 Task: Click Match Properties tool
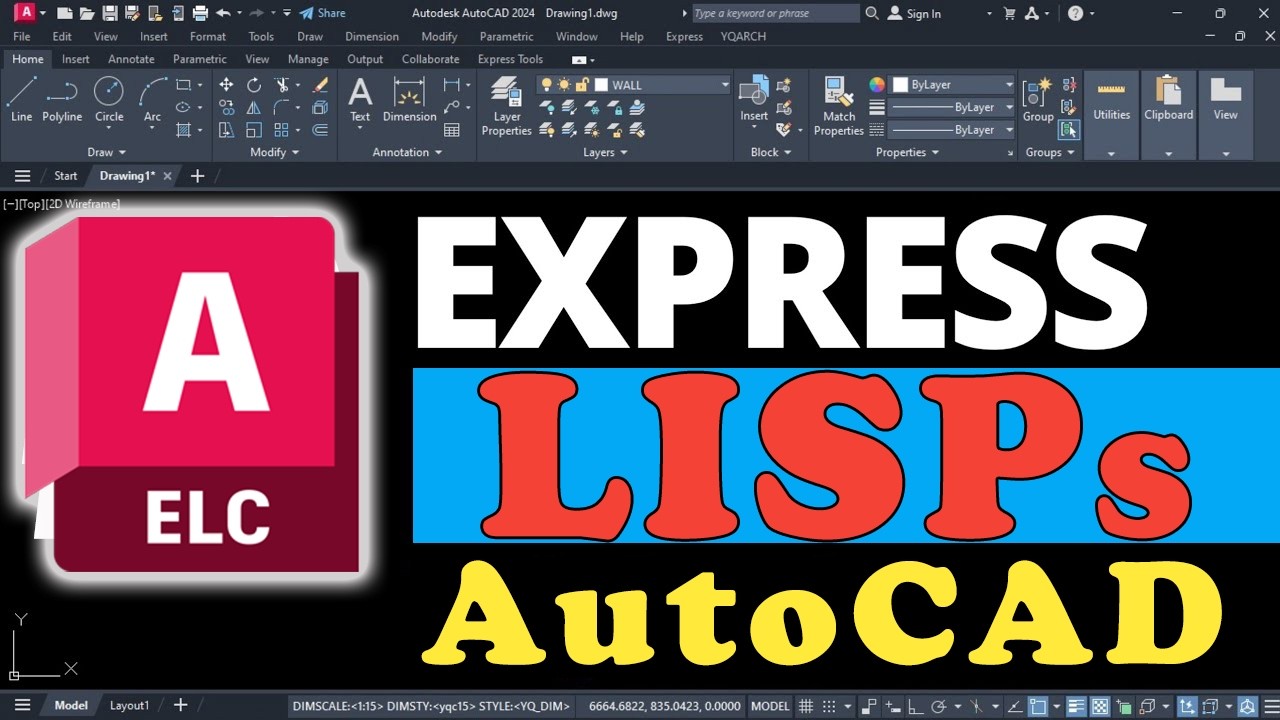click(x=839, y=107)
